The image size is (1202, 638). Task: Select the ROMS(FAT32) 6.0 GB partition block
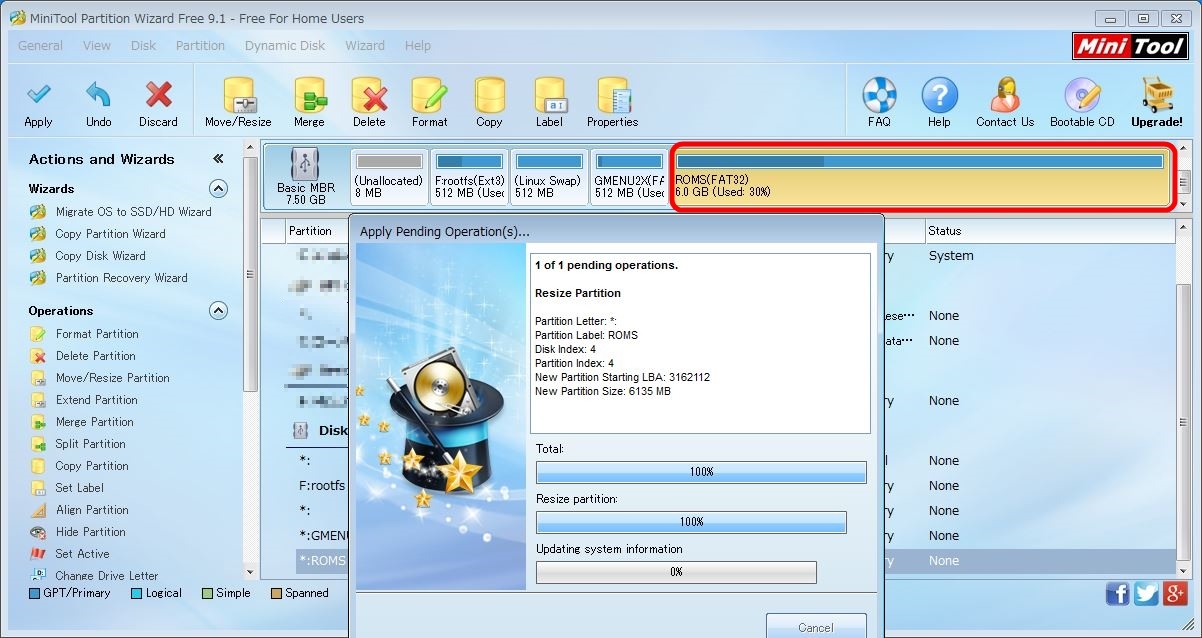(x=920, y=177)
